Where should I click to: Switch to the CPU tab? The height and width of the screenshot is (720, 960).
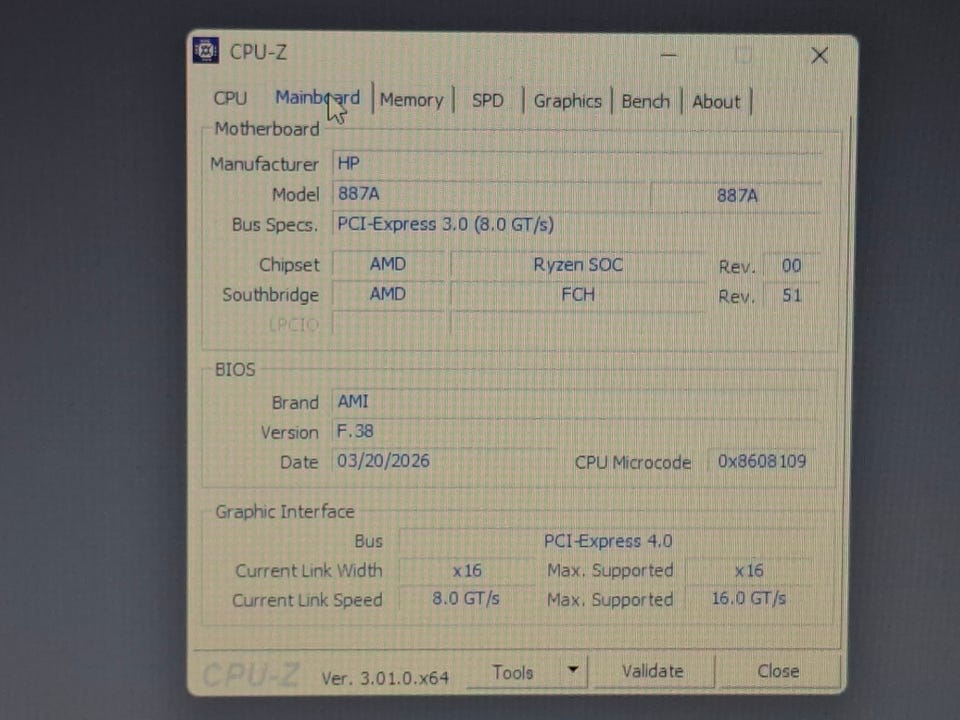coord(230,98)
